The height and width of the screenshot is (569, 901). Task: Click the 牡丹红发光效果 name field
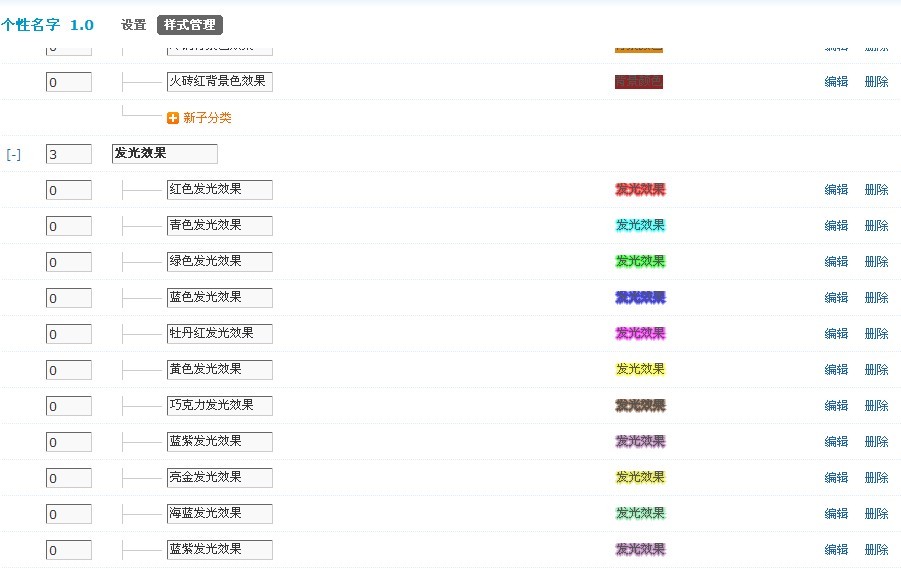[x=220, y=333]
